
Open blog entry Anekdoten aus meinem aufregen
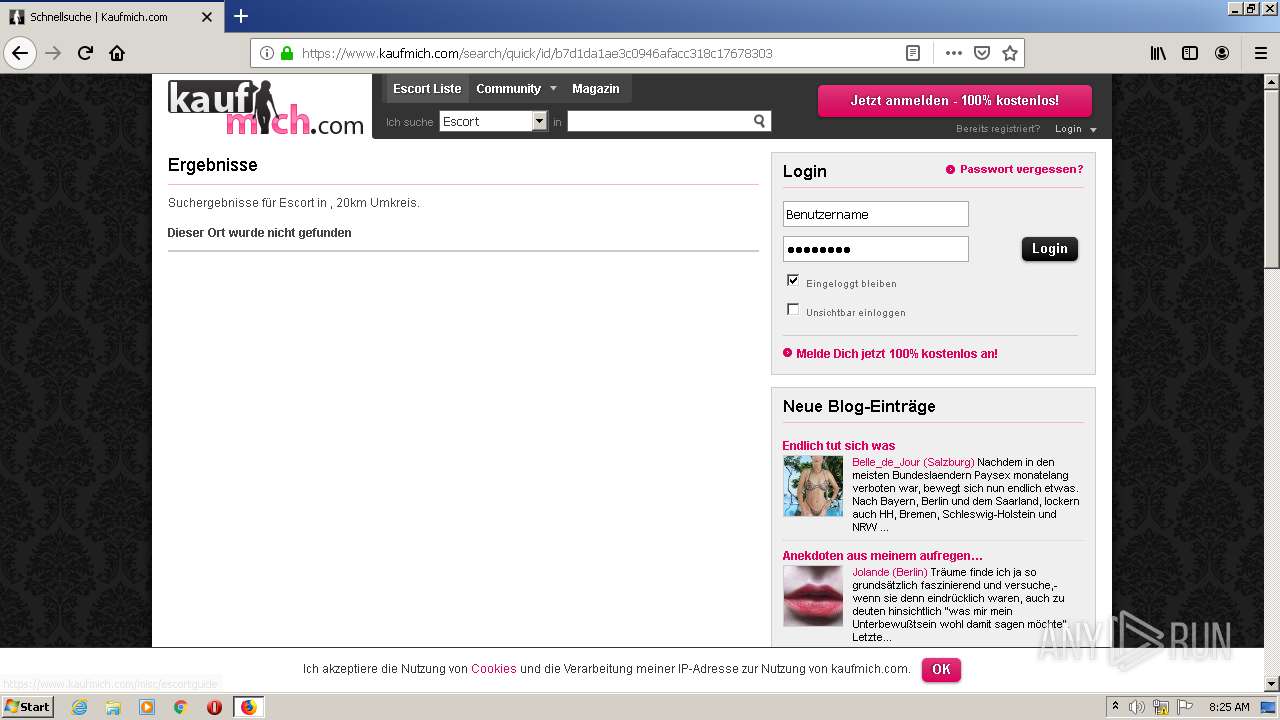click(x=882, y=556)
